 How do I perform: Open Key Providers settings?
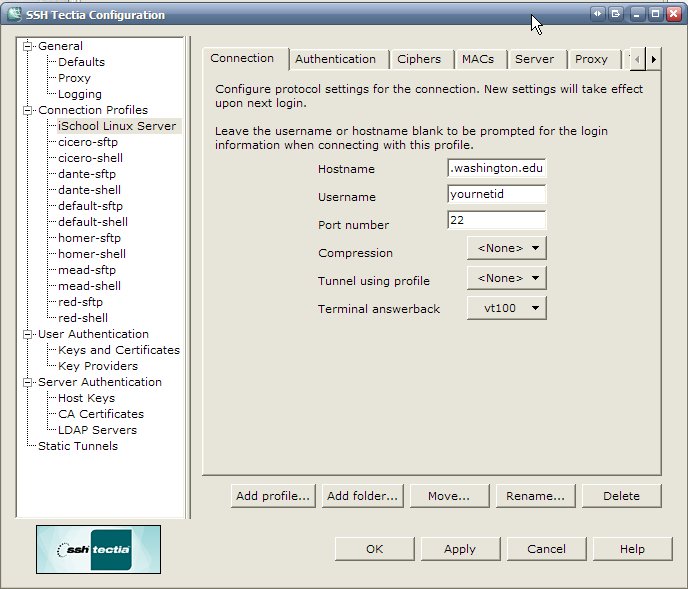[x=98, y=366]
